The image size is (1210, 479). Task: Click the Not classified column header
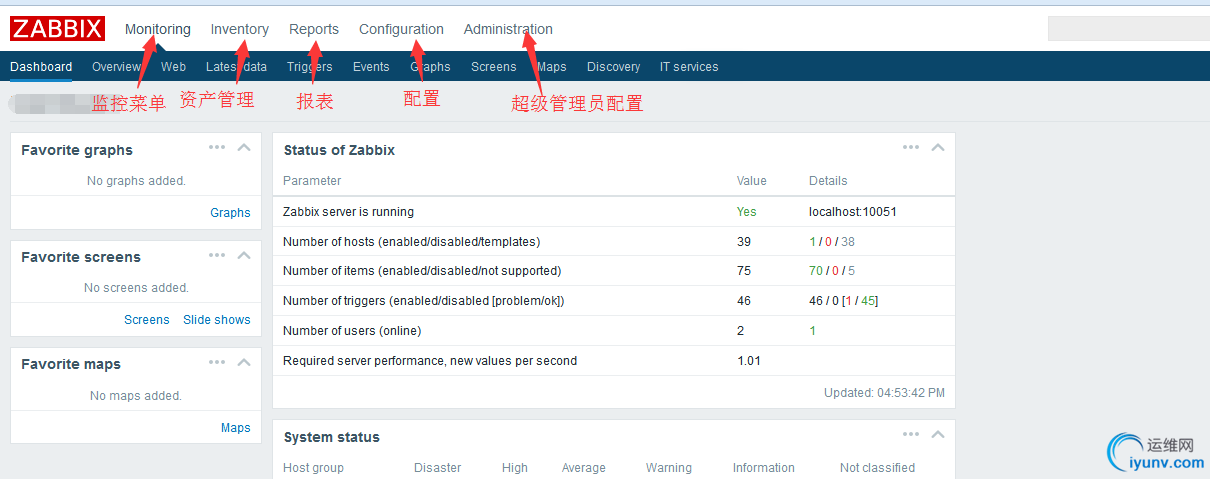(877, 468)
